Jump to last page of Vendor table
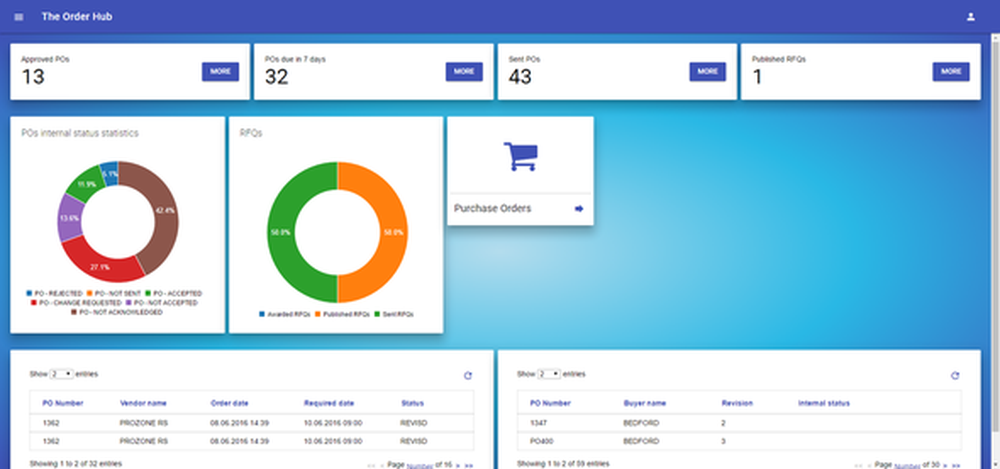This screenshot has width=1000, height=469. (x=469, y=466)
